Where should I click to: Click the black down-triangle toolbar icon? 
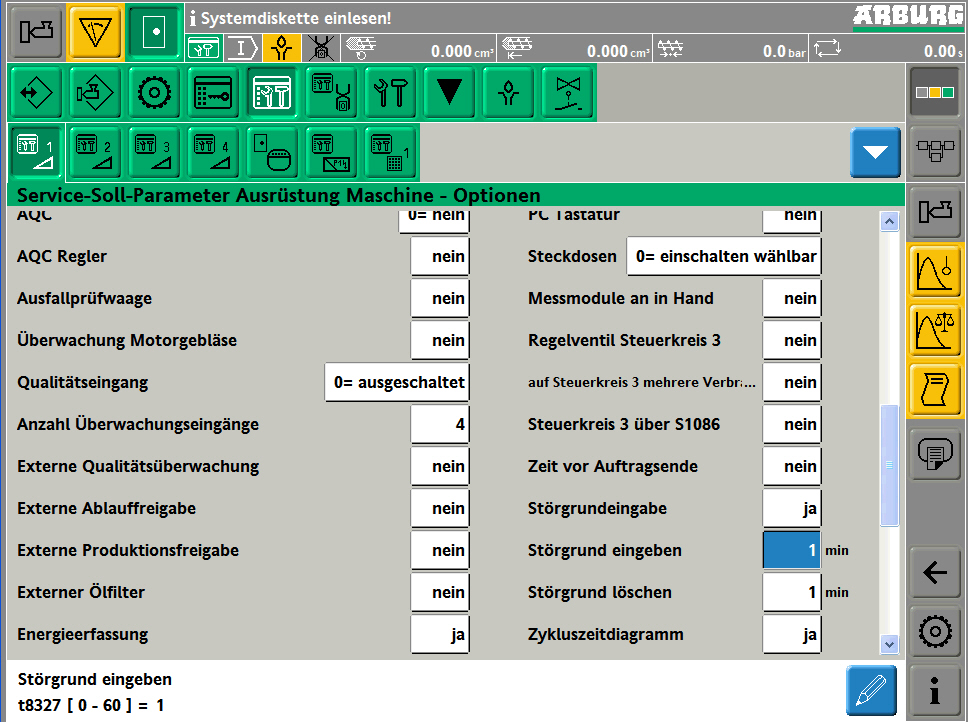click(450, 93)
